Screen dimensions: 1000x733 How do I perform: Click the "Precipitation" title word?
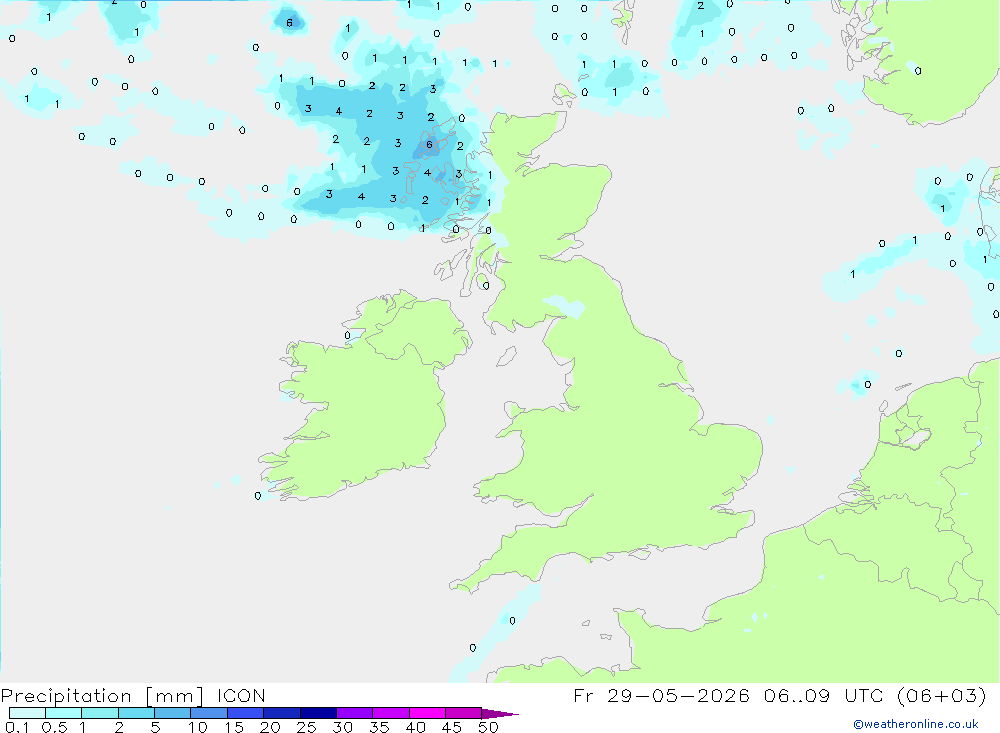66,695
